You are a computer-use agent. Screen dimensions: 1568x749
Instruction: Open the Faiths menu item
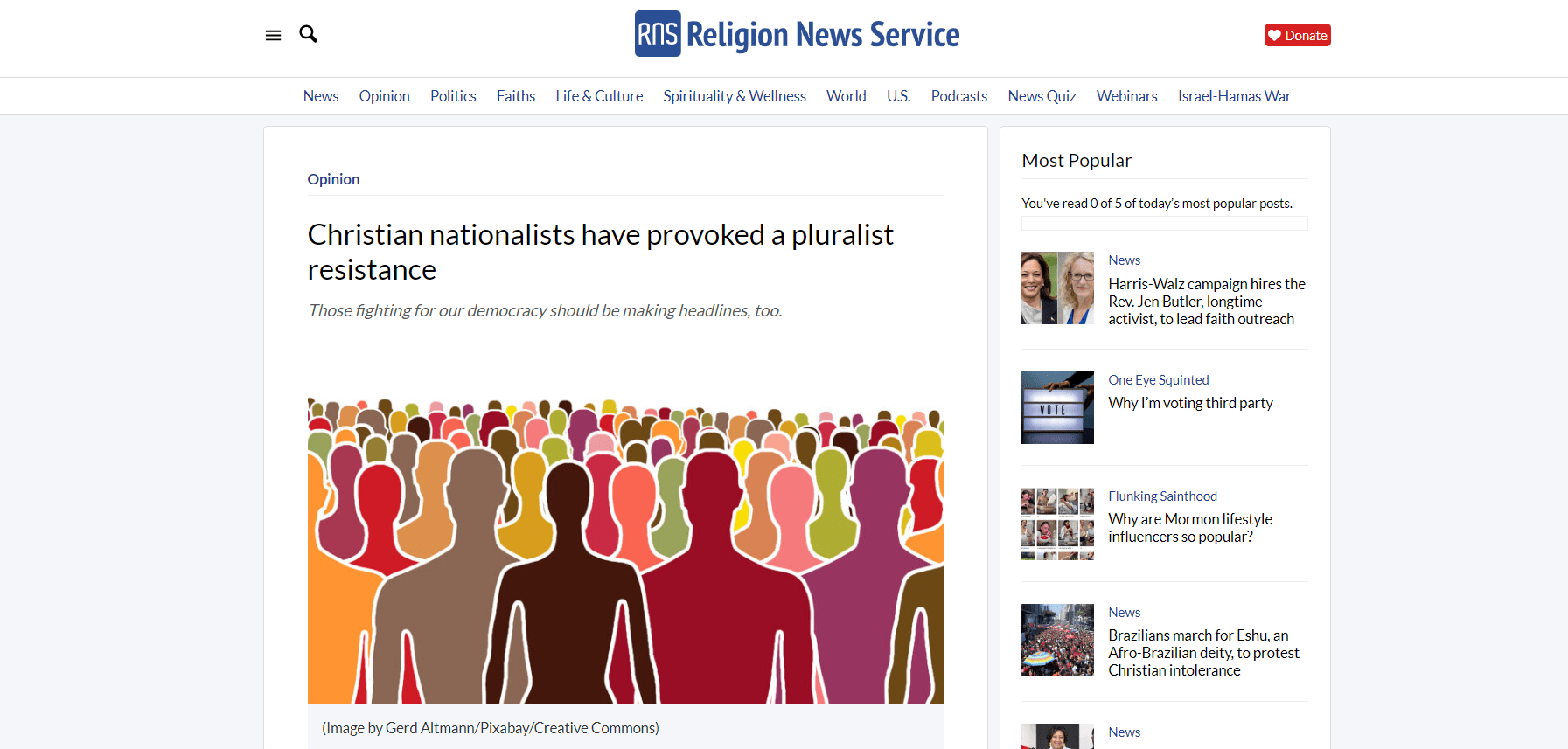516,96
